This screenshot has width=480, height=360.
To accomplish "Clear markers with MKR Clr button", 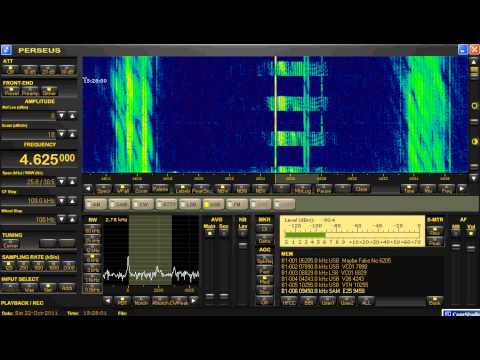I will 264,229.
